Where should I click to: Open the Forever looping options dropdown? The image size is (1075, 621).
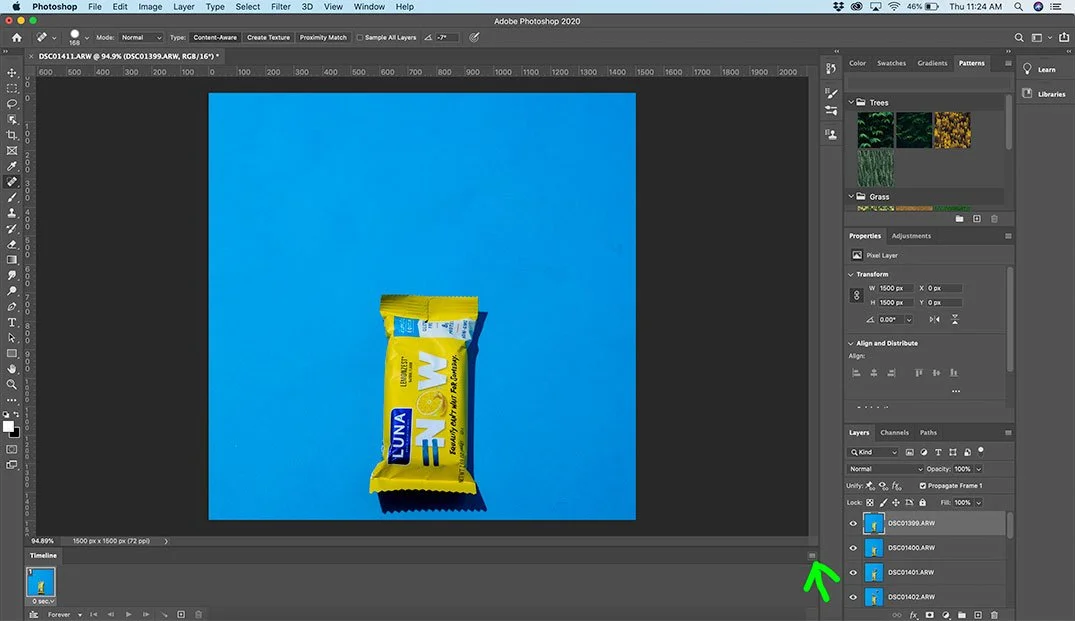click(64, 615)
